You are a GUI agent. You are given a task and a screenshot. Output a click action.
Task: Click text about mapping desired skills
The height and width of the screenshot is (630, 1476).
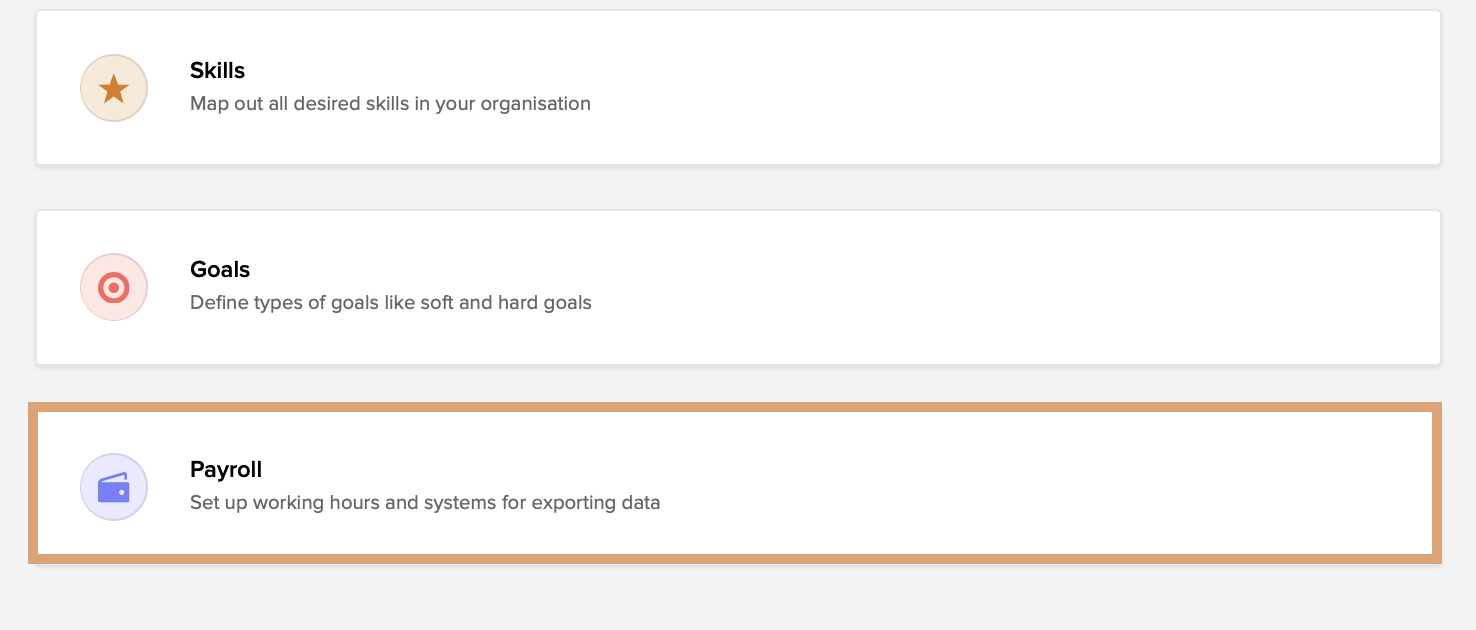click(390, 103)
